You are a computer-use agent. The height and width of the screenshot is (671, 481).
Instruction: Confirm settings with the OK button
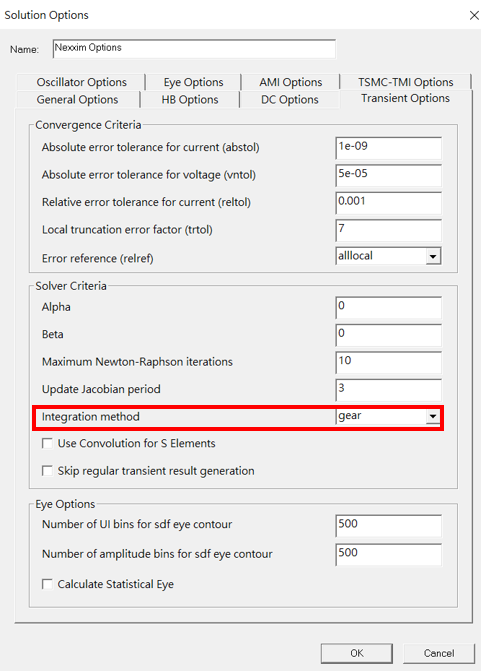(356, 653)
